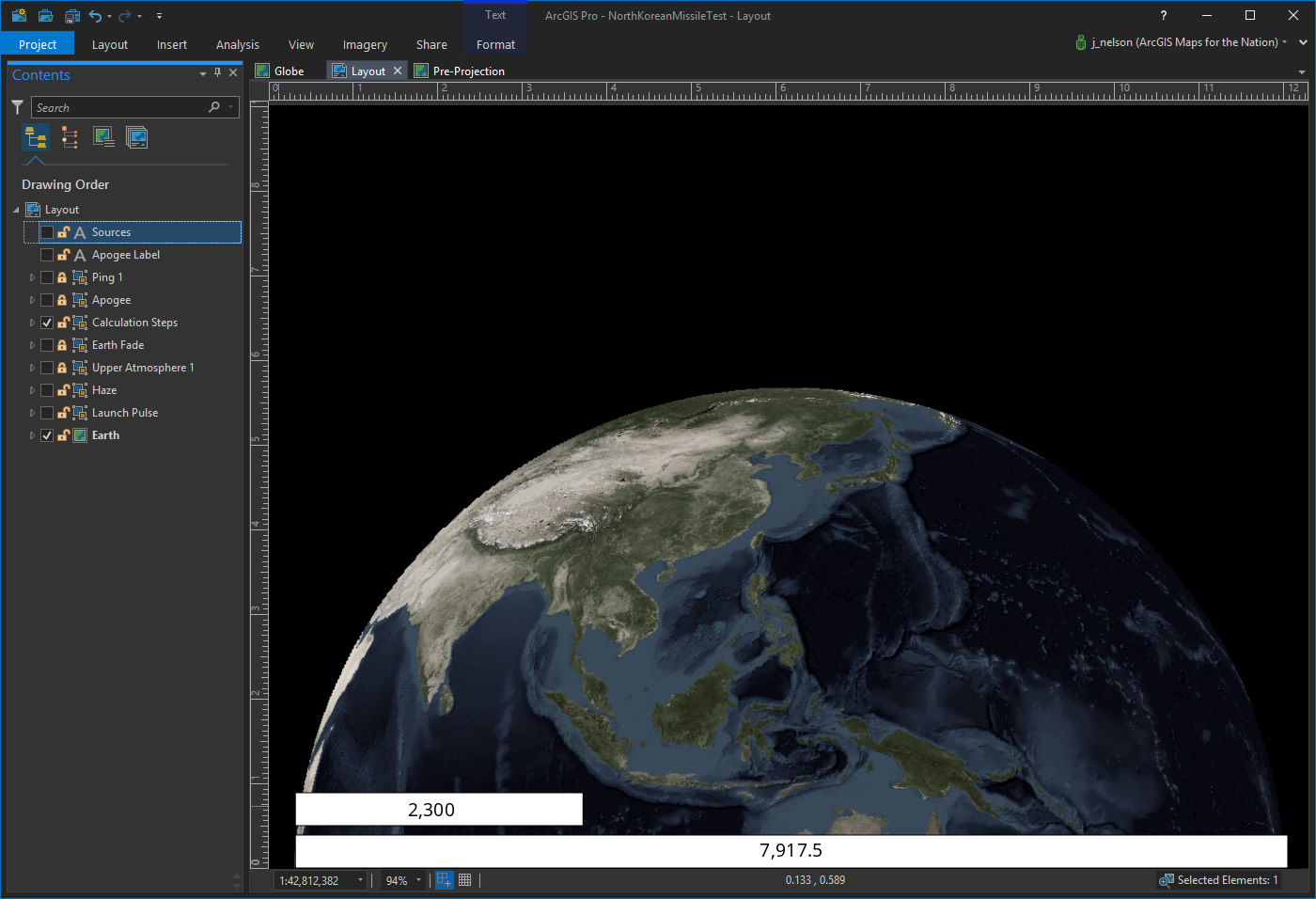Select List By Element Type icon
This screenshot has height=899, width=1316.
[70, 138]
